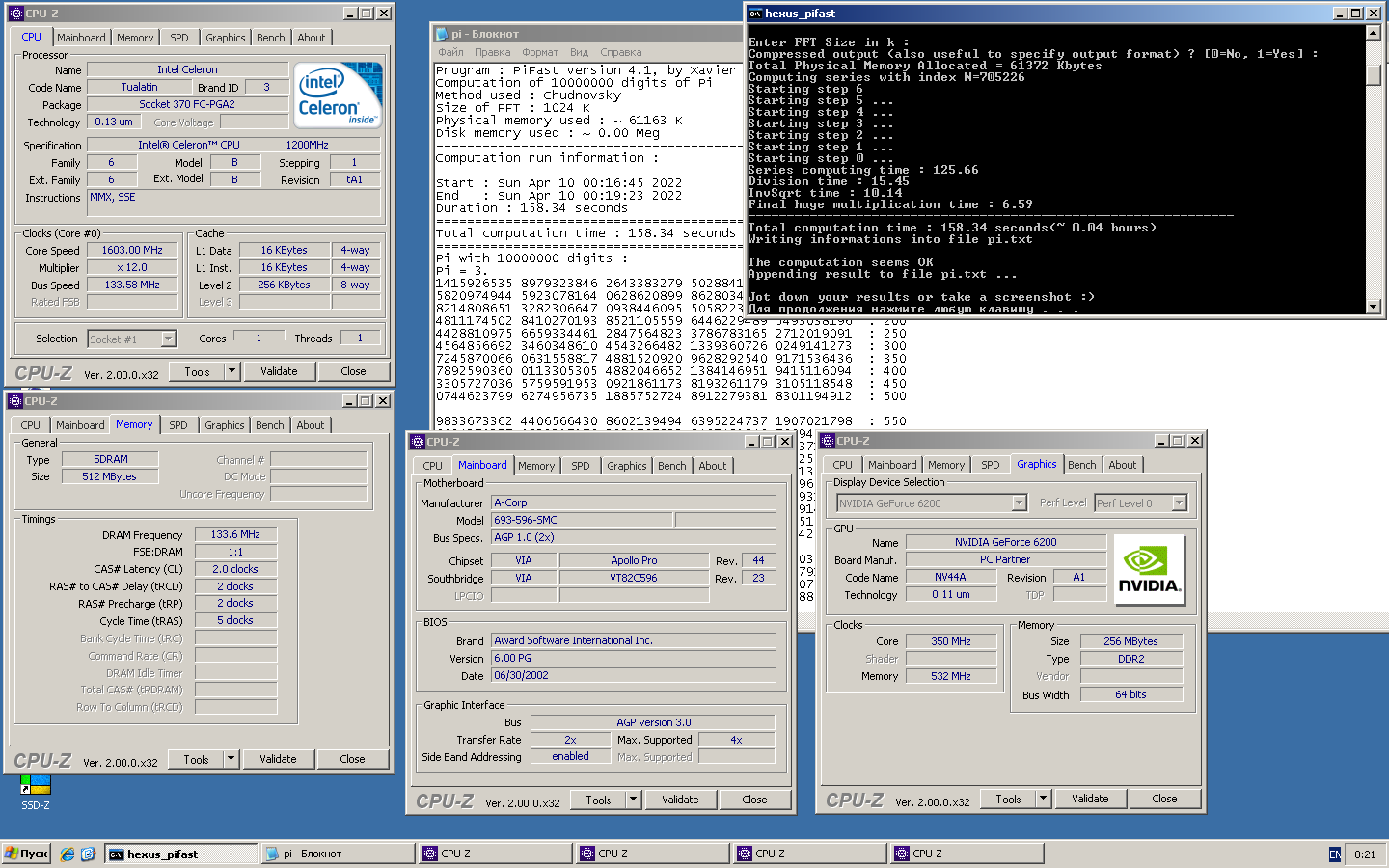Open About tab in Mainboard window
The image size is (1389, 868).
[713, 466]
